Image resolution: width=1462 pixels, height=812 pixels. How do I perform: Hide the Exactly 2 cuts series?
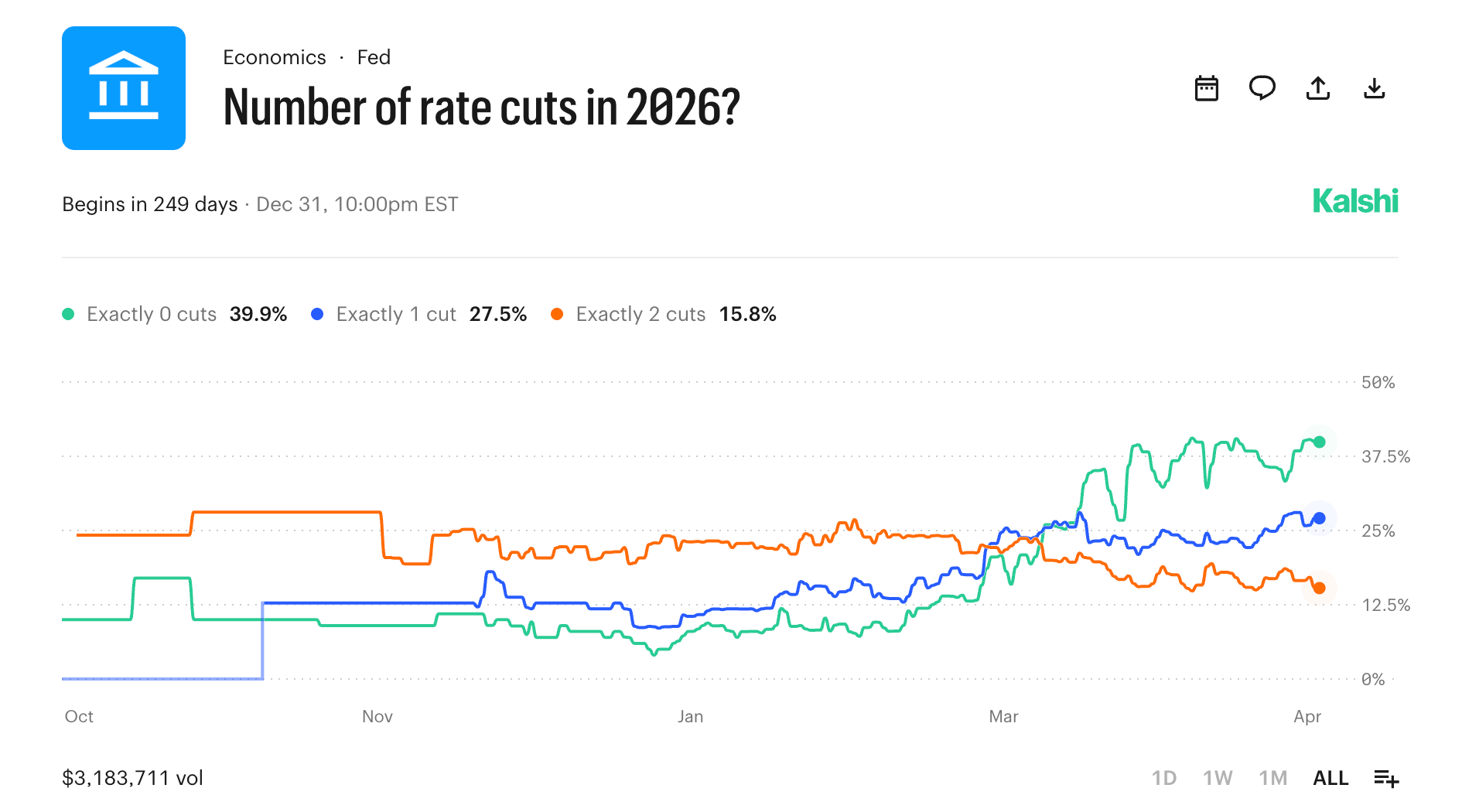pos(640,314)
